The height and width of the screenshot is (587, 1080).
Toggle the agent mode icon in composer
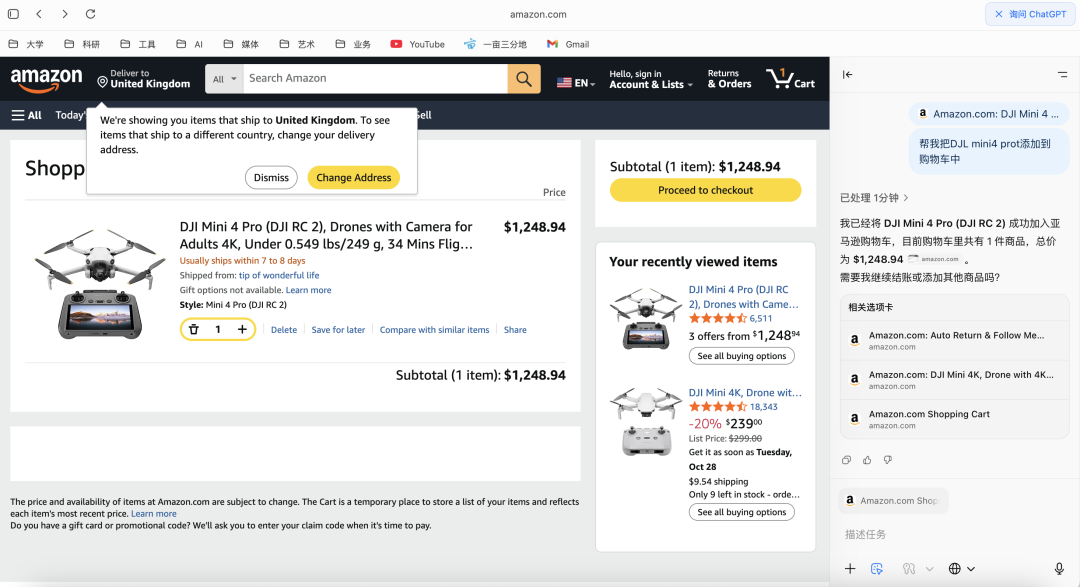tap(877, 569)
